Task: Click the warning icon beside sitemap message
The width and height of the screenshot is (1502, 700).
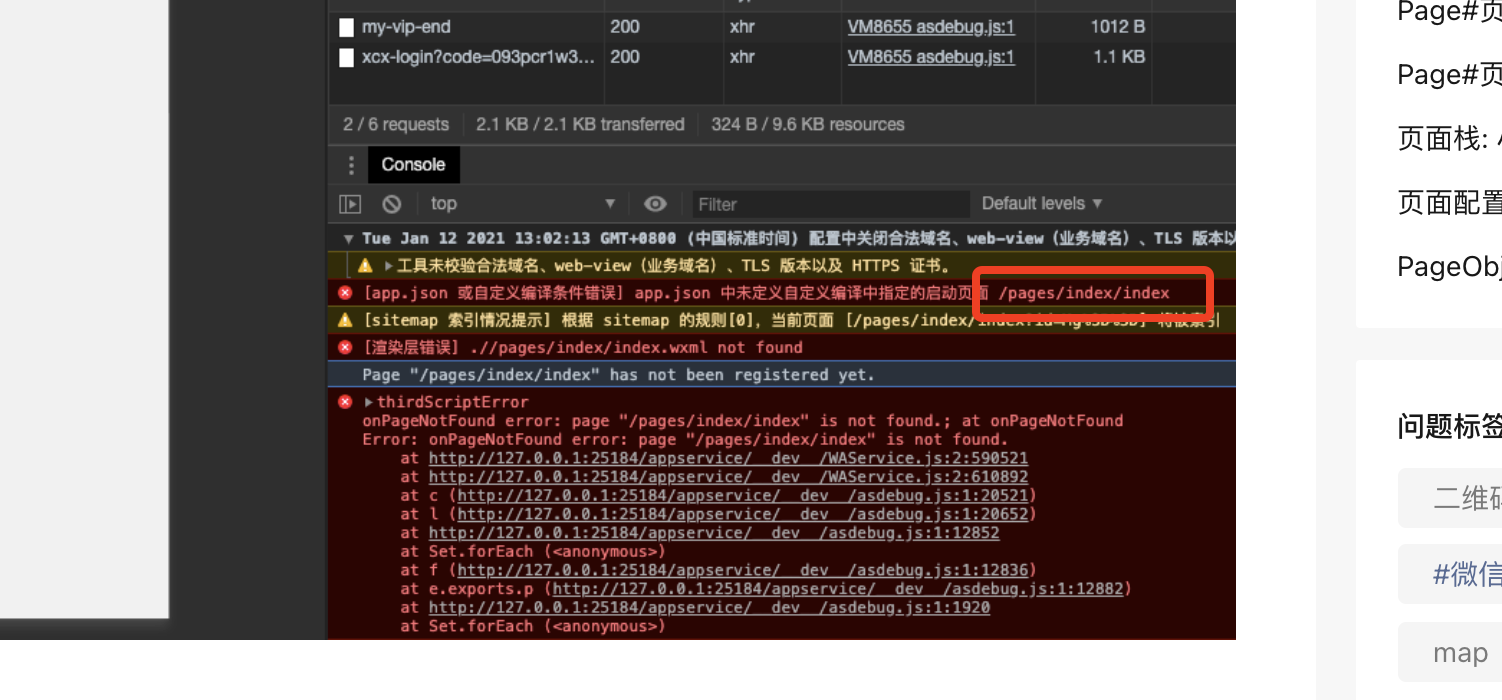Action: 345,320
